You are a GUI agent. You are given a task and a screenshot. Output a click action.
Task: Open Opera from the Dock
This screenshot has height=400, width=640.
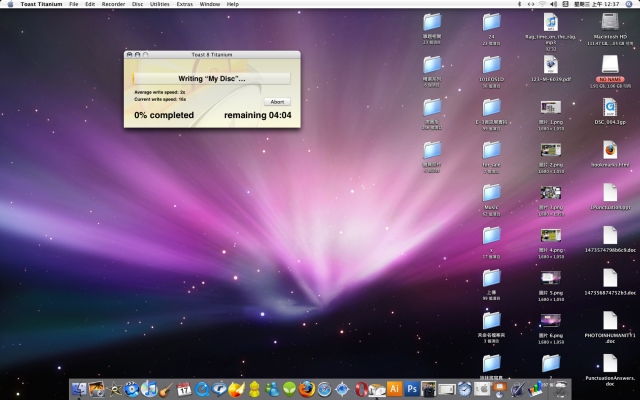[360, 389]
